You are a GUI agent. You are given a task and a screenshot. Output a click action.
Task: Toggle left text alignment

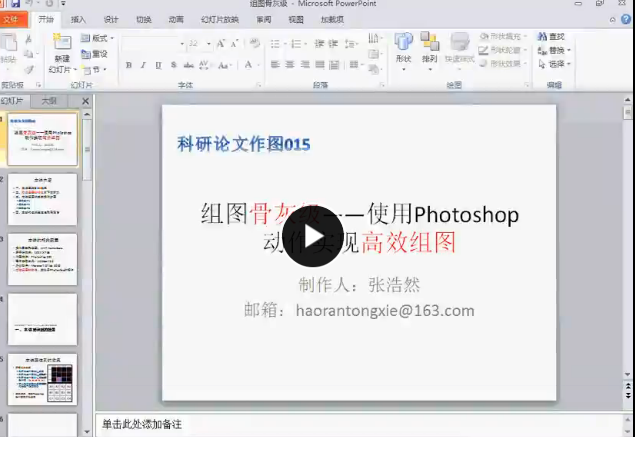click(275, 64)
